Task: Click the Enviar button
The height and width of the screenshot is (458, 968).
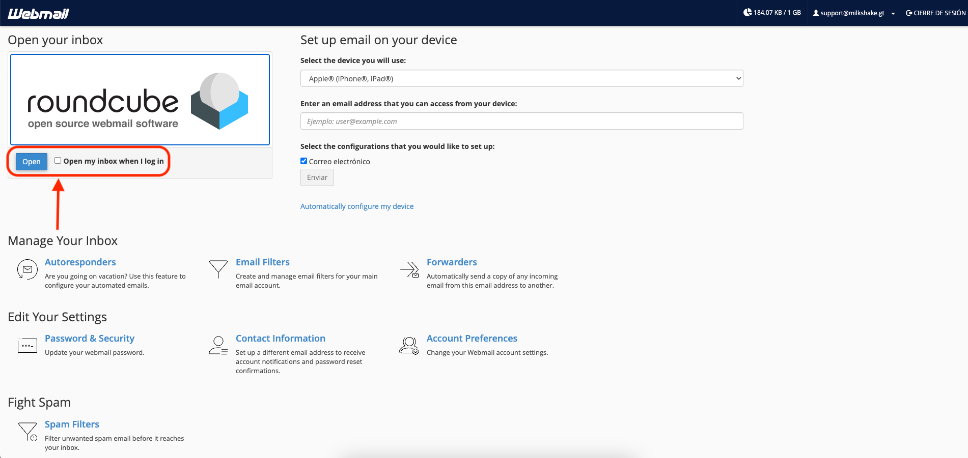Action: pos(317,178)
